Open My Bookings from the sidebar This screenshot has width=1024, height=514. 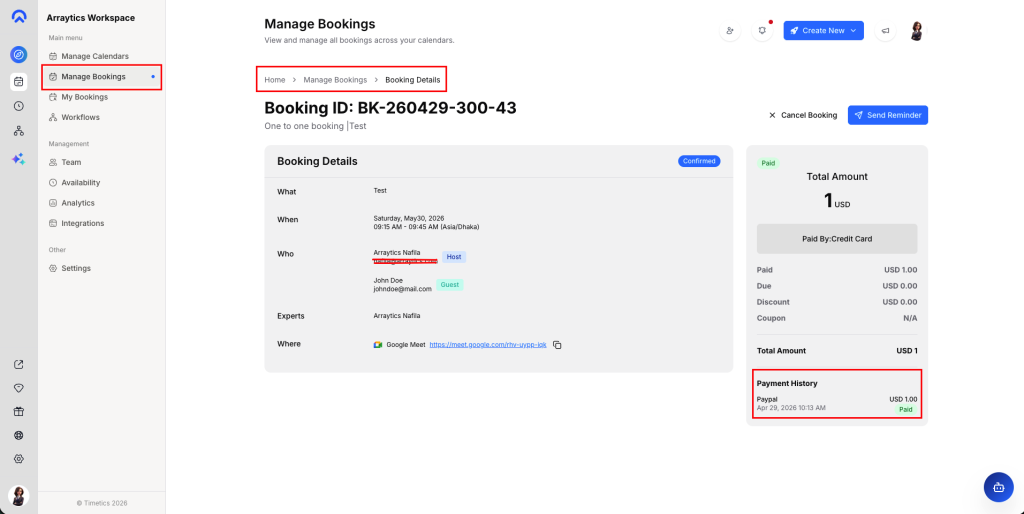coord(84,97)
